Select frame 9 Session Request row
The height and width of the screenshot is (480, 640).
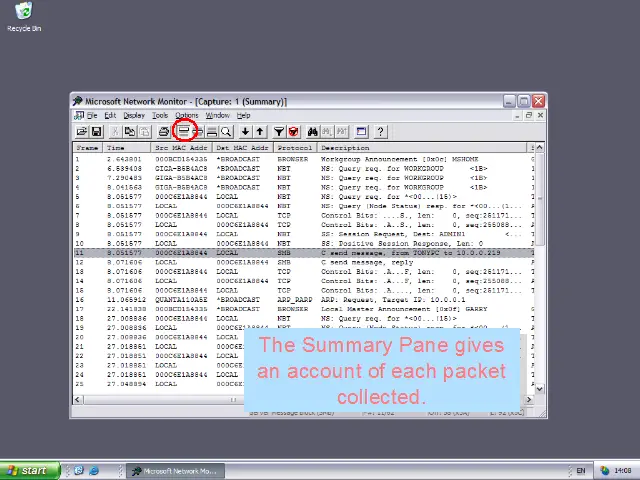(x=304, y=234)
